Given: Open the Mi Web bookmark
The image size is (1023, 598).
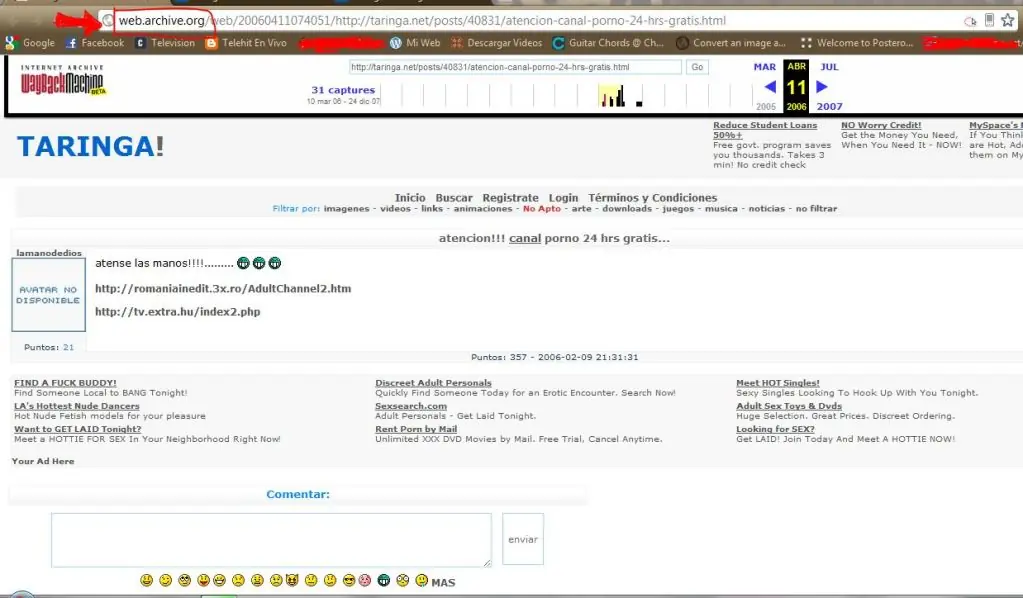Looking at the screenshot, I should coord(415,43).
